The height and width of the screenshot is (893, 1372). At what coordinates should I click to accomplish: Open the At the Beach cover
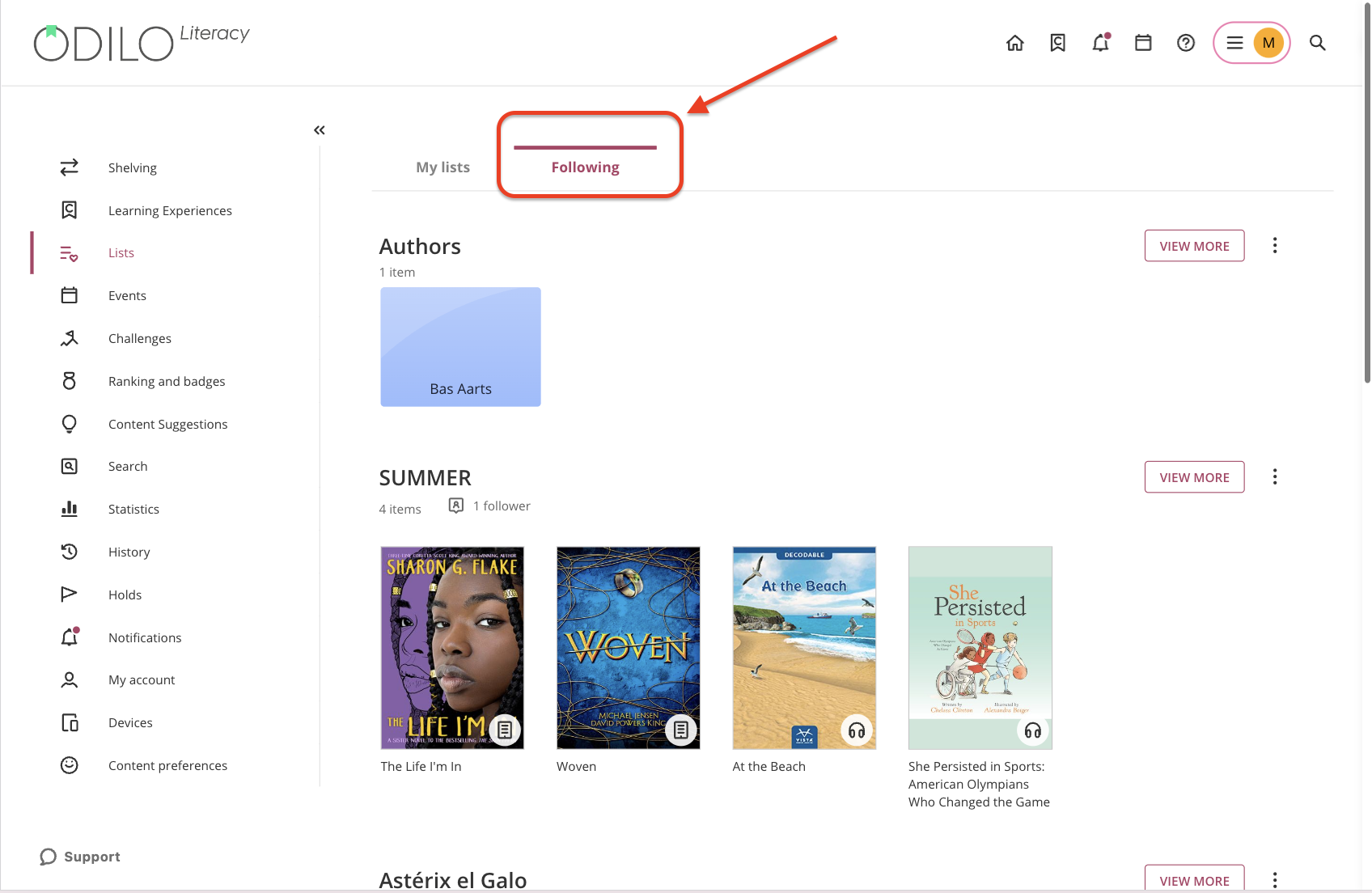point(804,648)
